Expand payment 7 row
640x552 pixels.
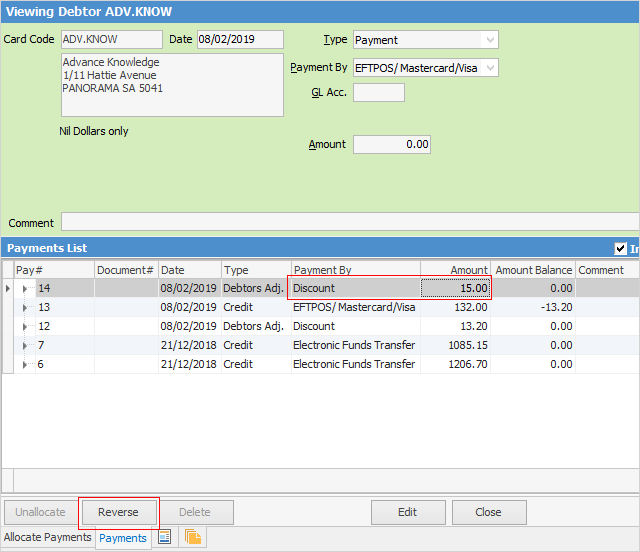26,345
